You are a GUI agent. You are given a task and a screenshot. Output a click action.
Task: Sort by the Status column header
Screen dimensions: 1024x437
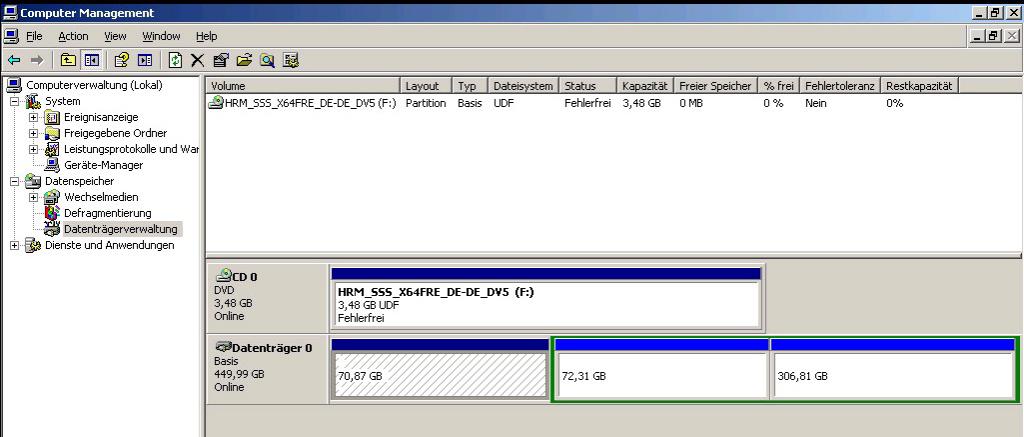coord(588,86)
